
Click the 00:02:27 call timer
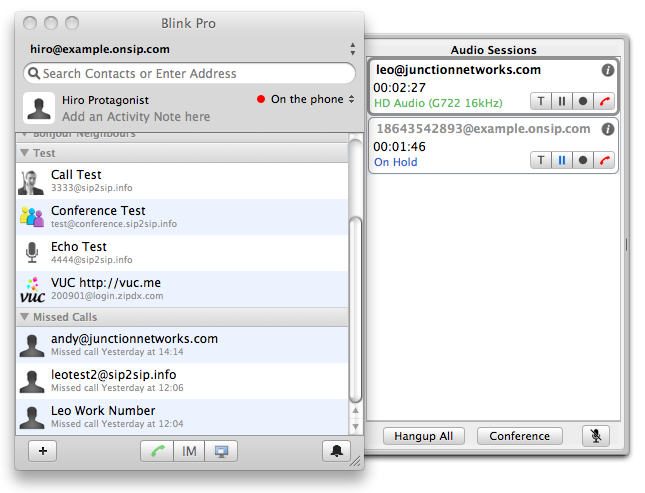pos(399,88)
